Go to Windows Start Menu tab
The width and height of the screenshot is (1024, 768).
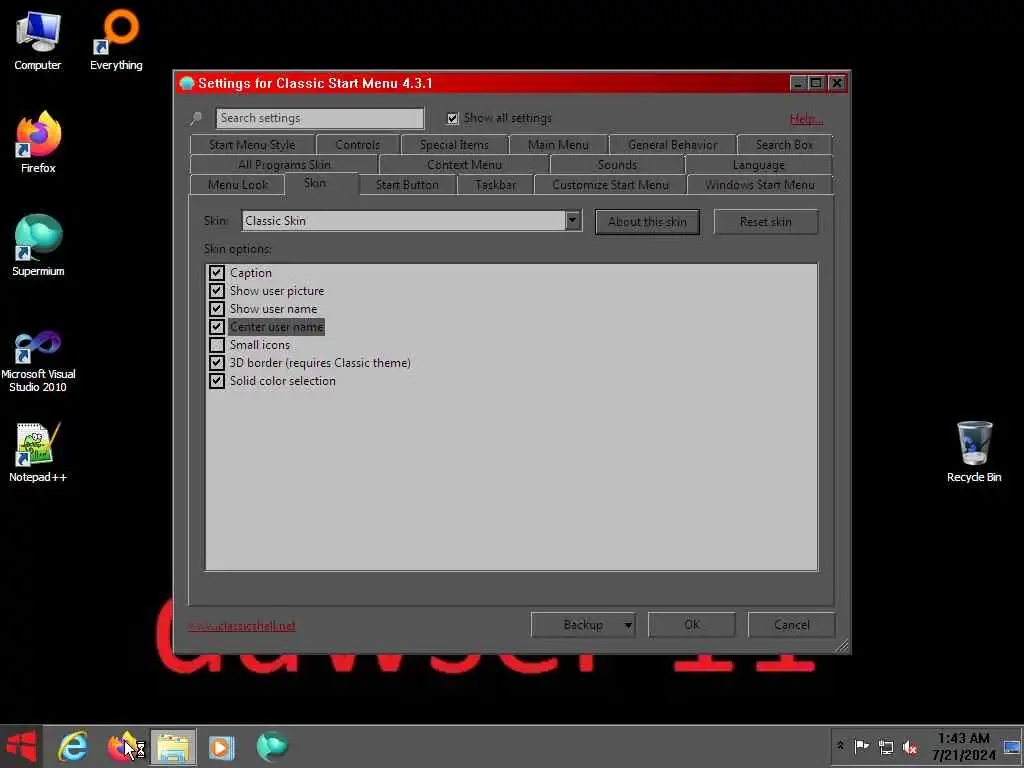pos(760,185)
